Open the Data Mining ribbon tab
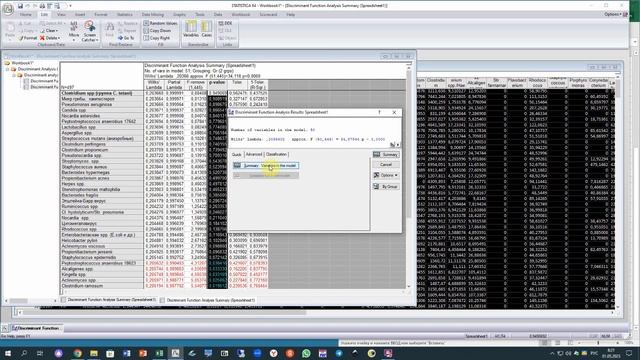 (x=153, y=14)
